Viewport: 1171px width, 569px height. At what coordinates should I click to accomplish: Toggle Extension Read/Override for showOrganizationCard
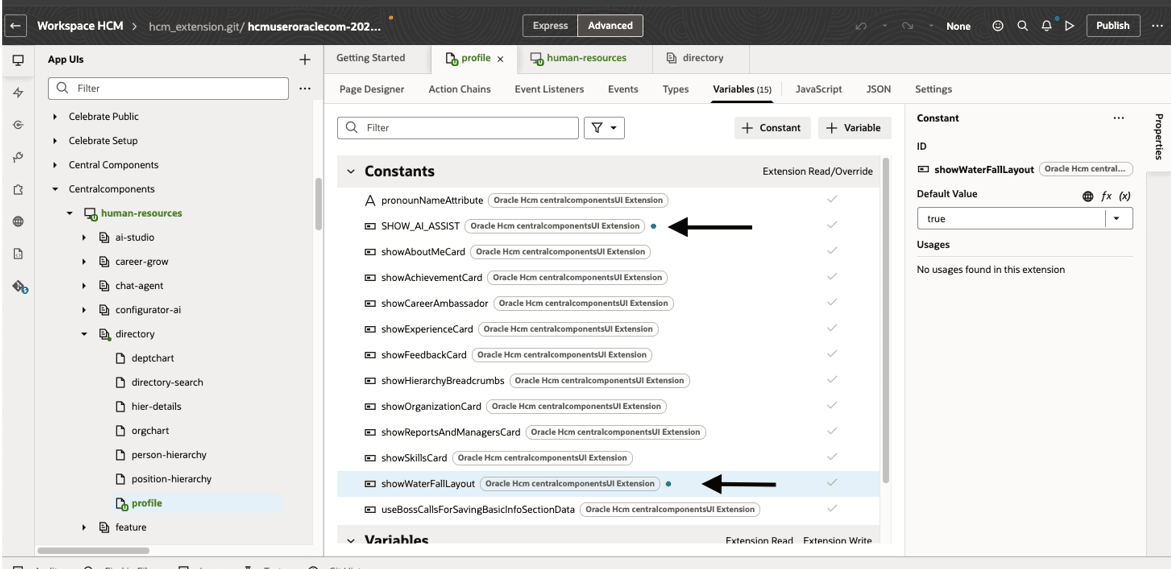point(832,405)
